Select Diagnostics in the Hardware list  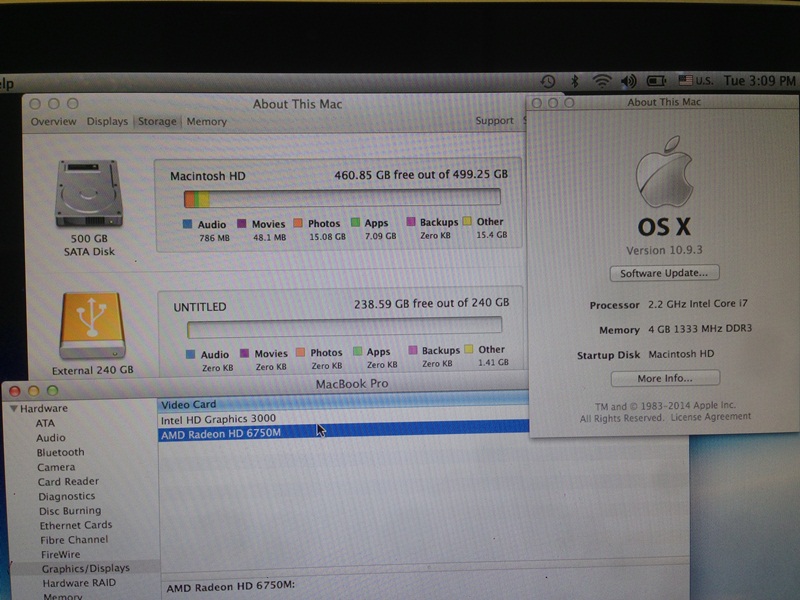66,496
